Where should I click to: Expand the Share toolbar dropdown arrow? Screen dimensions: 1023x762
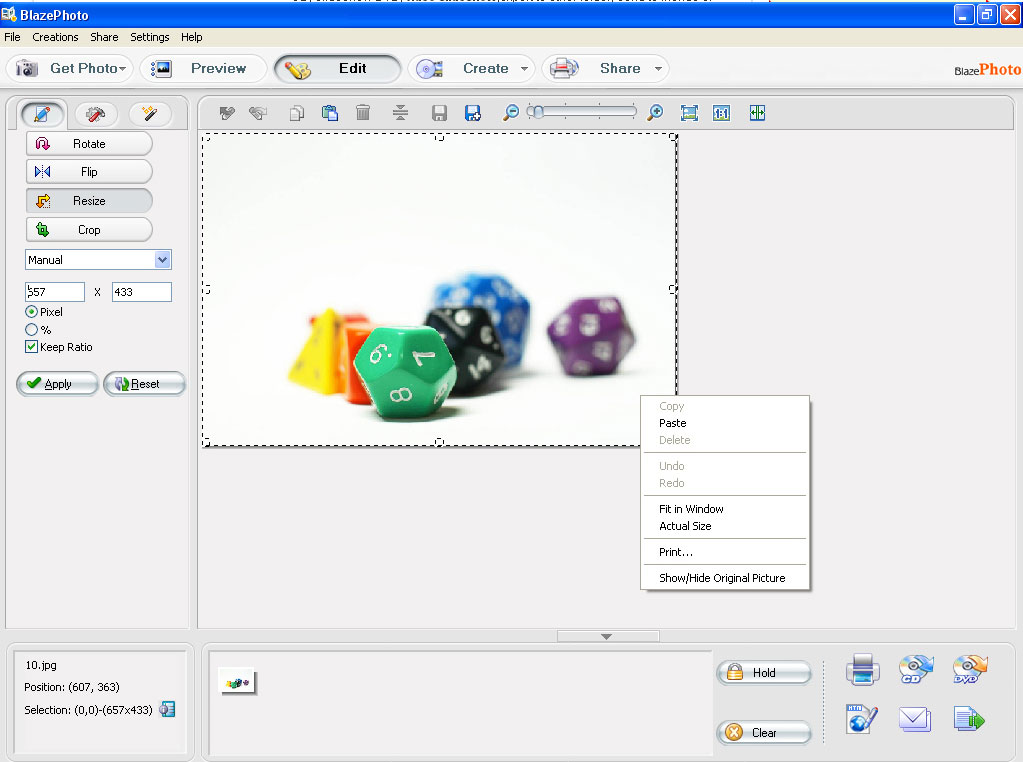coord(658,69)
